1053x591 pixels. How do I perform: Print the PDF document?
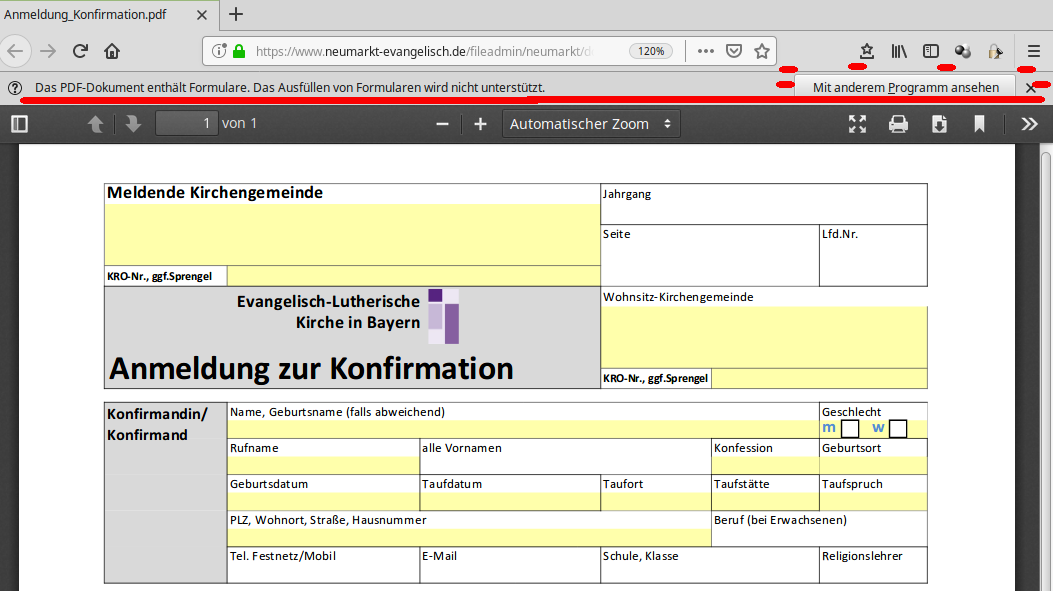(x=899, y=124)
